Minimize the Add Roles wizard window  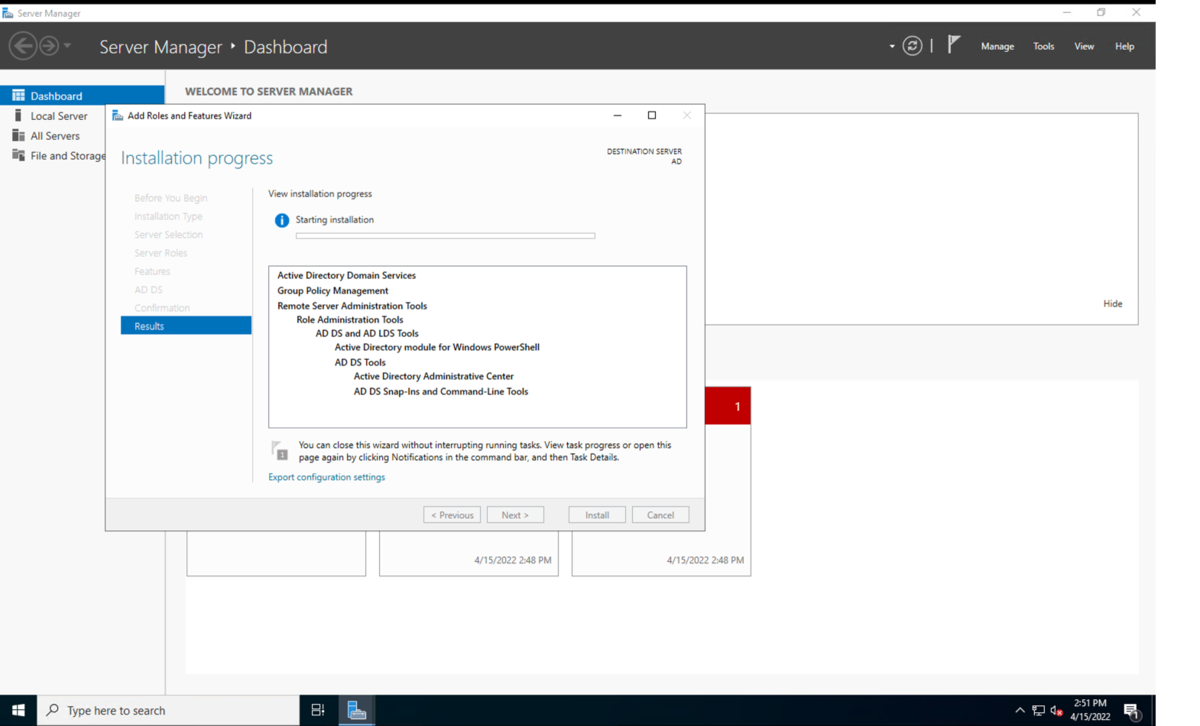(617, 116)
